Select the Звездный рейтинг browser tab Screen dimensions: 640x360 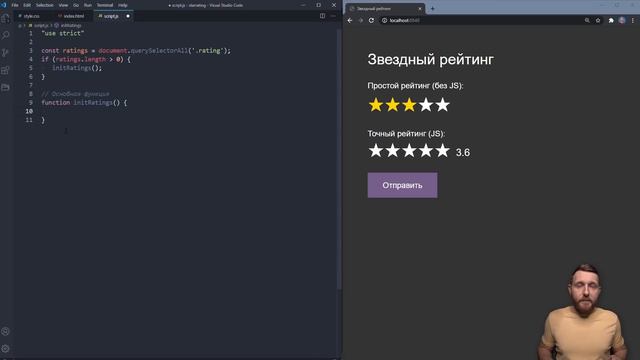pos(384,9)
